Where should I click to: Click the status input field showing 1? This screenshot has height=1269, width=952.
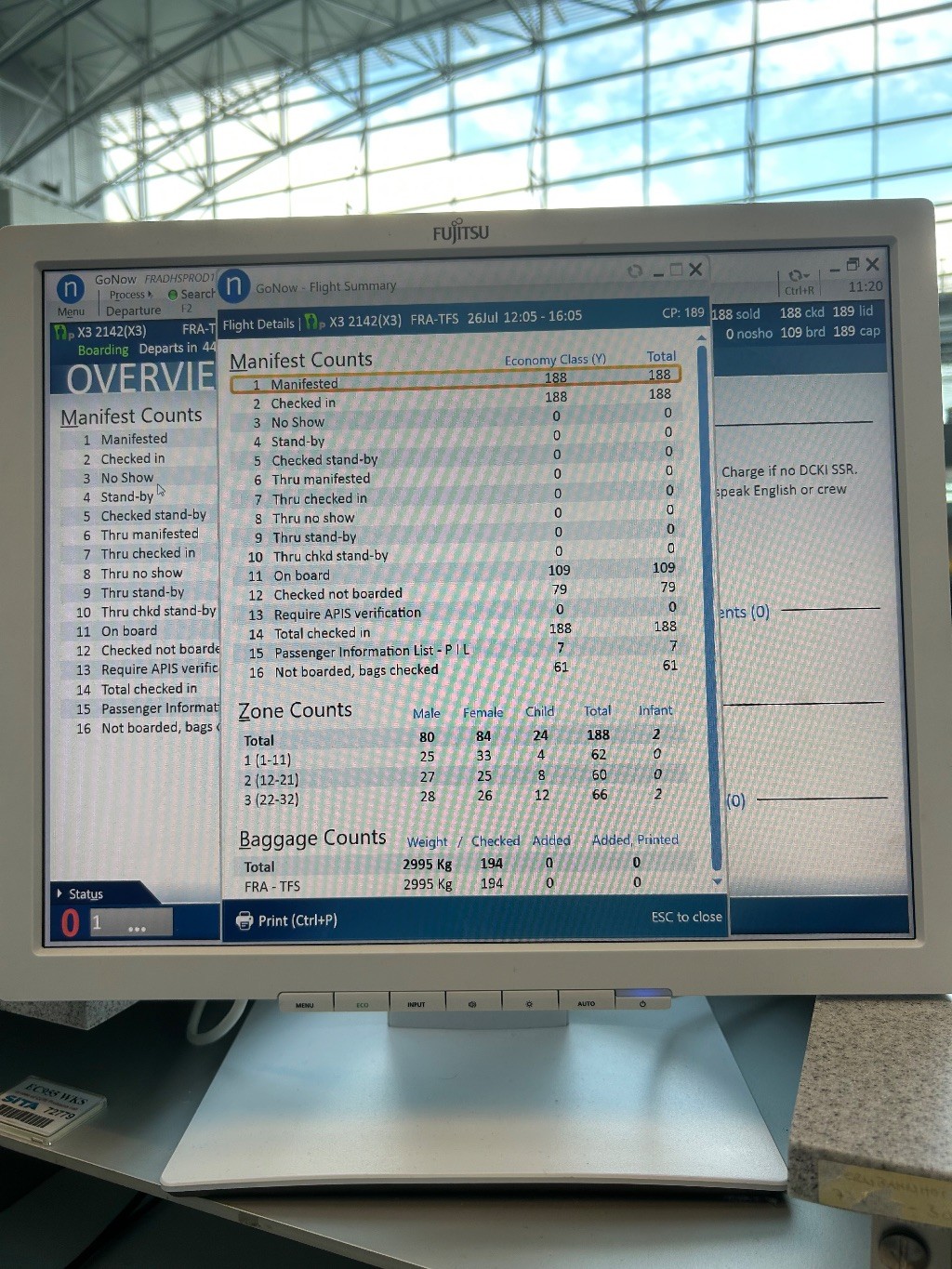point(131,922)
